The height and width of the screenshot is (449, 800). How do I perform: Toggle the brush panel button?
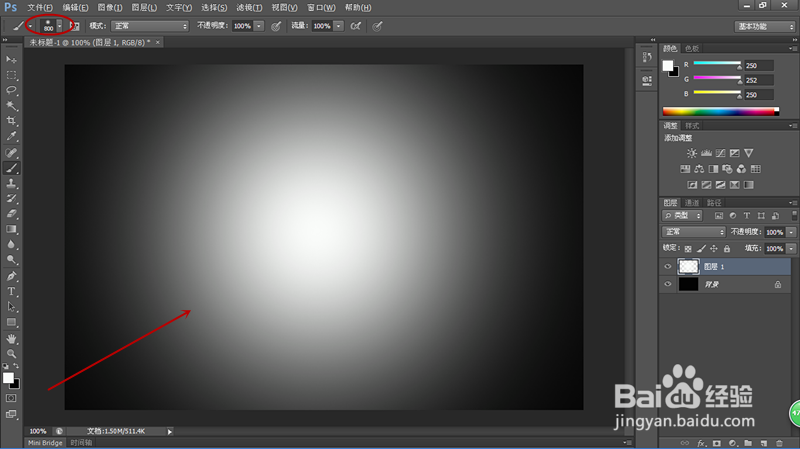point(74,26)
